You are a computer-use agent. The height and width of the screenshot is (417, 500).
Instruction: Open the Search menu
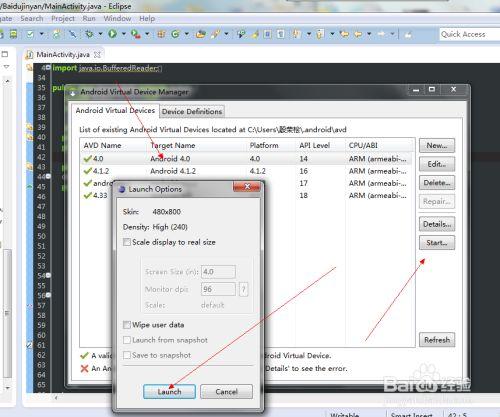pyautogui.click(x=32, y=19)
